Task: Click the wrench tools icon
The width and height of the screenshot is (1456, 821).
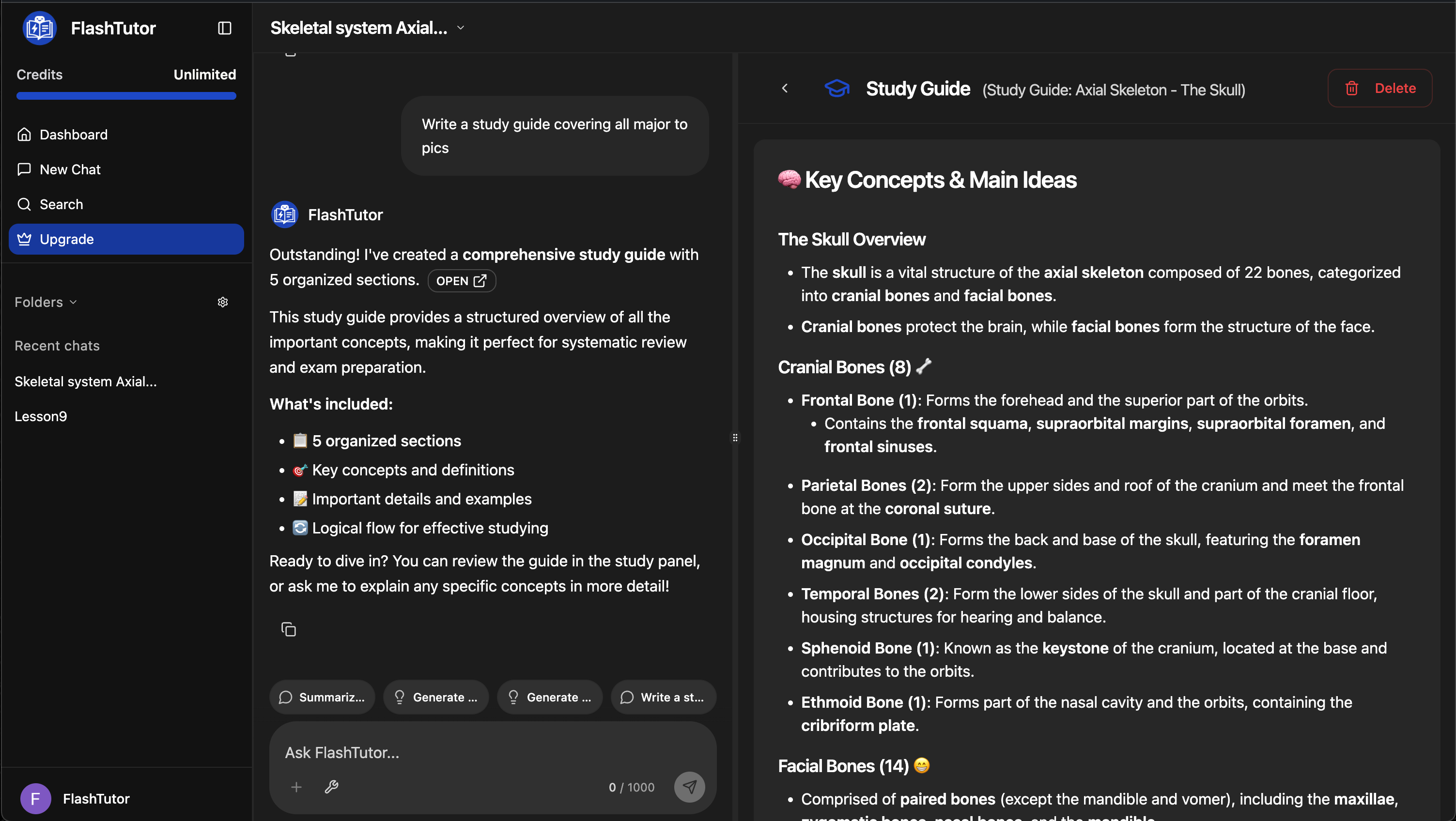Action: coord(331,787)
